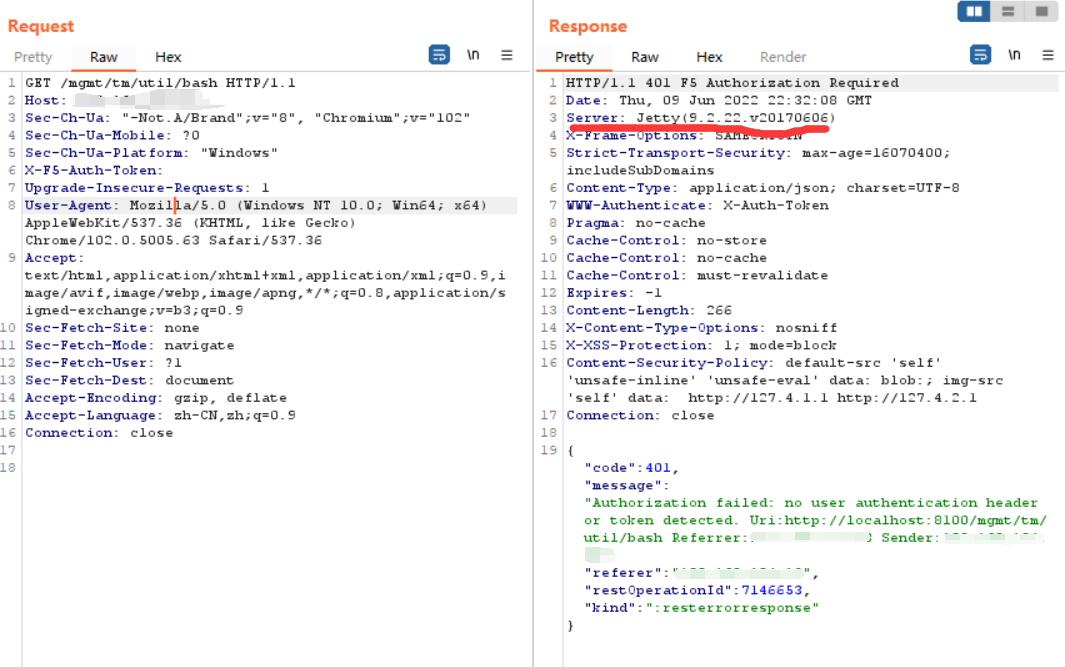Click line number 19 in the Response gutter
Image resolution: width=1065 pixels, height=667 pixels.
(x=548, y=450)
